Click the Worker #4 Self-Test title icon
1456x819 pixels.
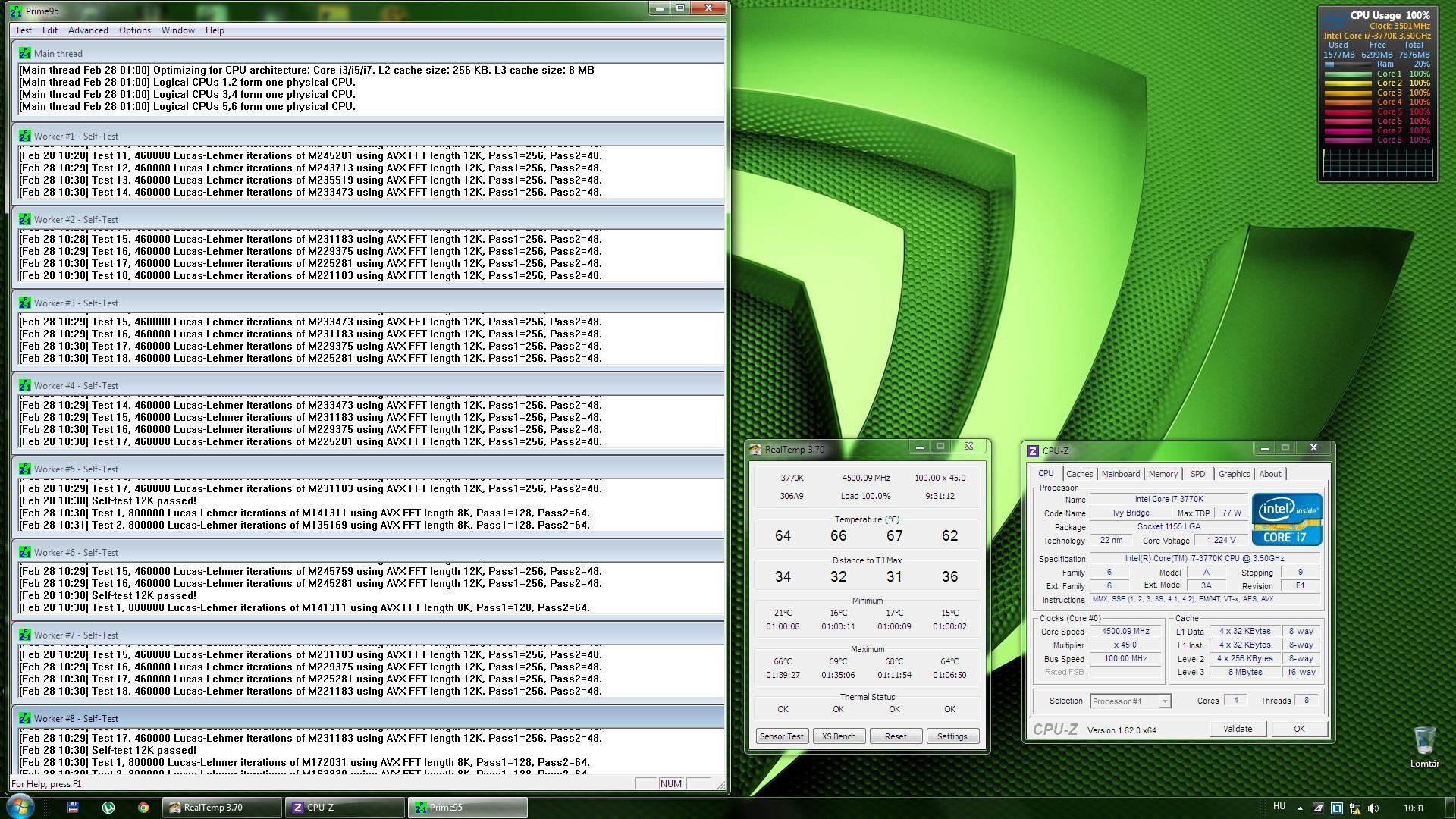(x=25, y=385)
